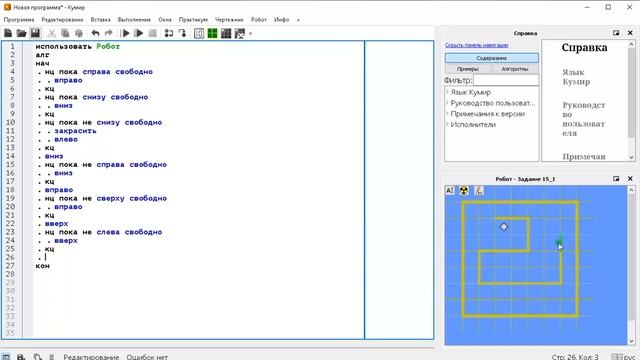Screen dimensions: 640x360
Task: Cut selected text with scissors icon
Action: tap(51, 33)
